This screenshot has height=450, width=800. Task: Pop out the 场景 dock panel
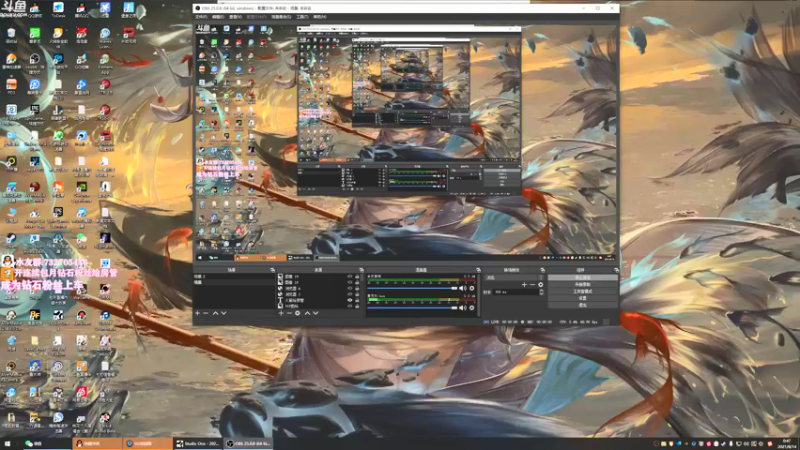272,270
